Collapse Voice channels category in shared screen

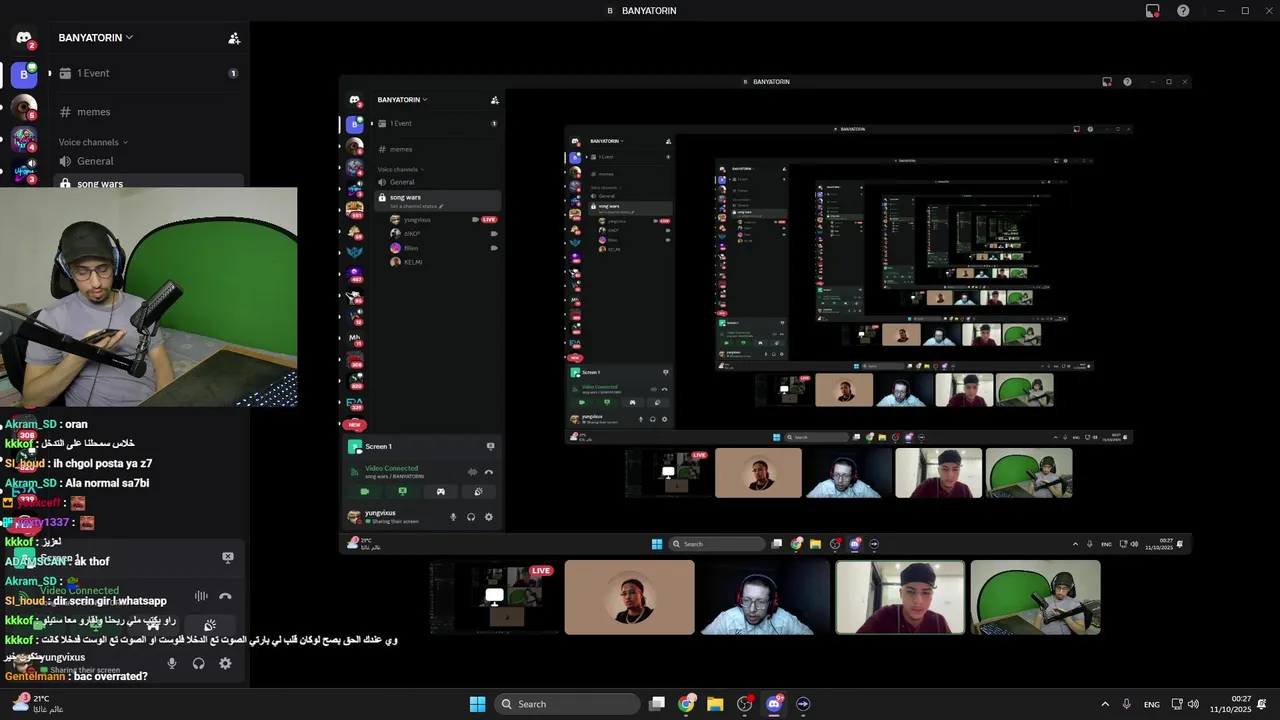[x=401, y=169]
